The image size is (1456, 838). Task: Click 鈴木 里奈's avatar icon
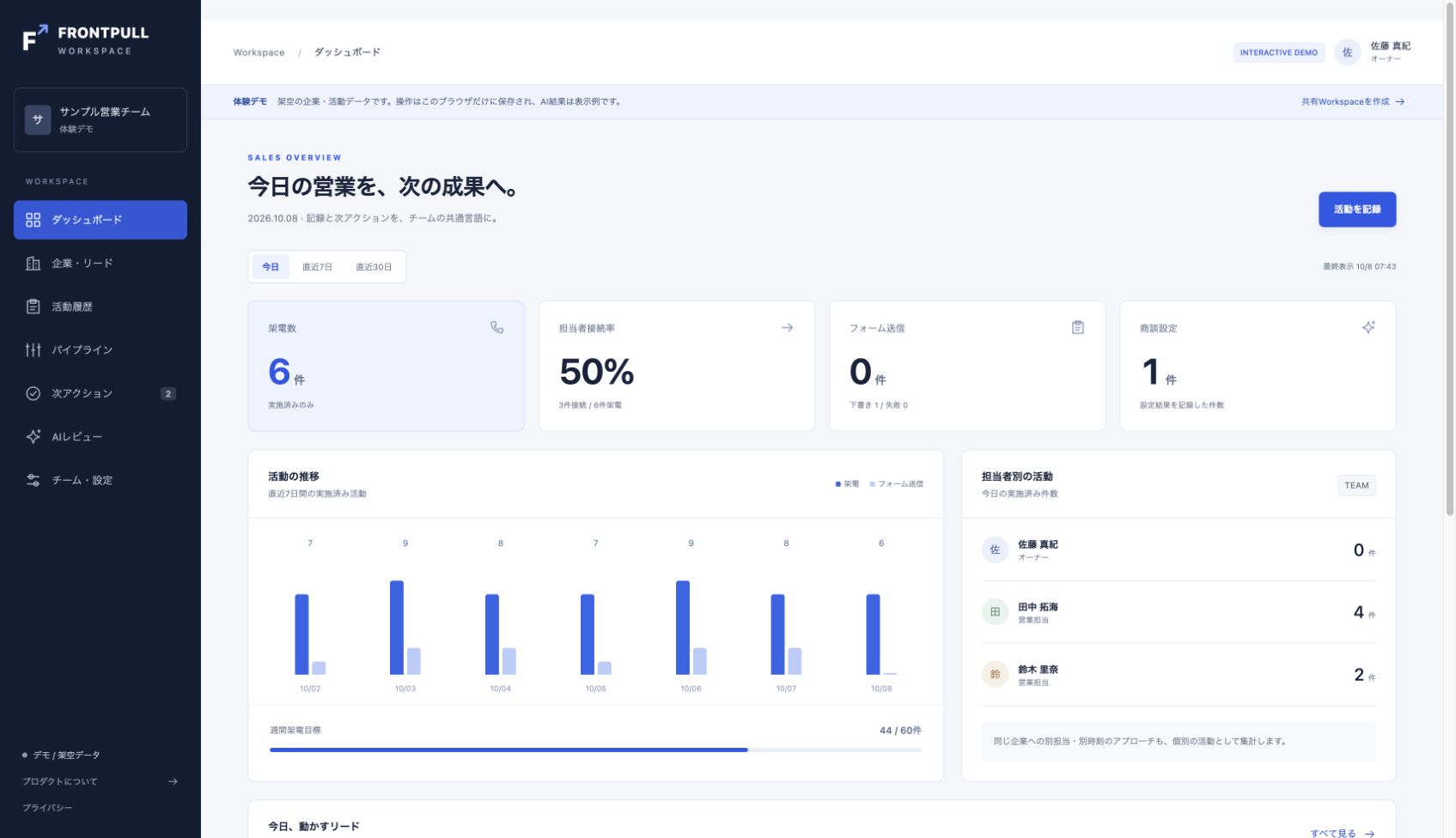pyautogui.click(x=995, y=675)
